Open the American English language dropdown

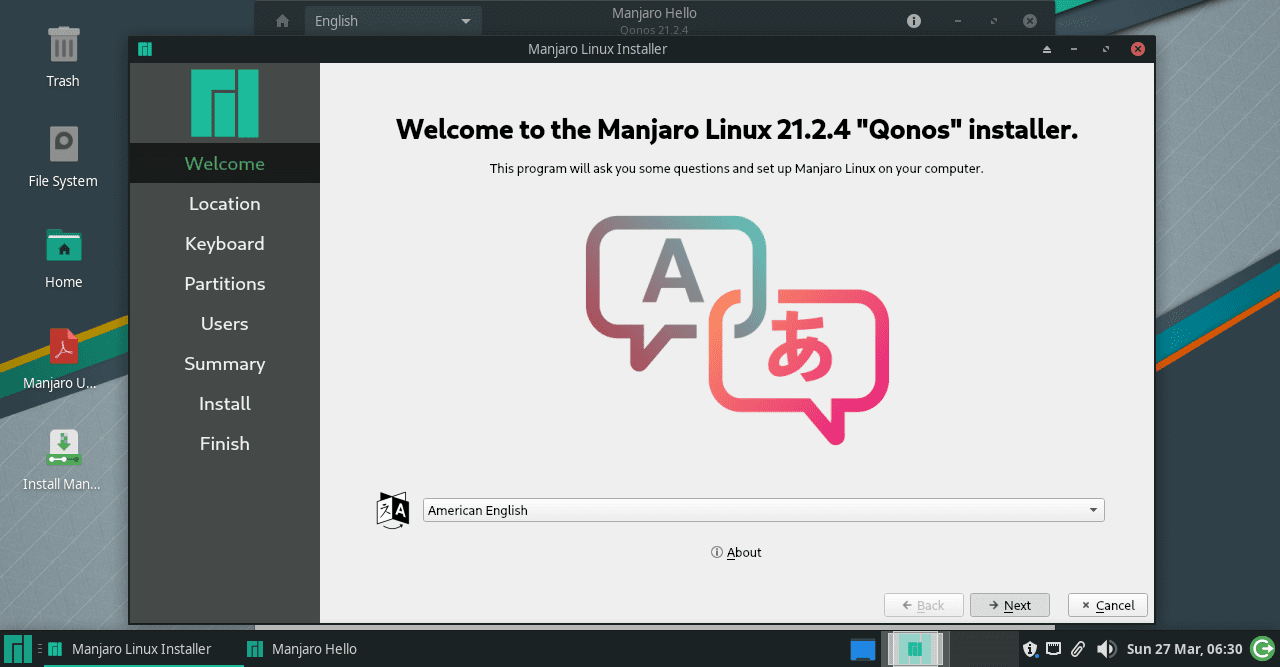tap(764, 510)
